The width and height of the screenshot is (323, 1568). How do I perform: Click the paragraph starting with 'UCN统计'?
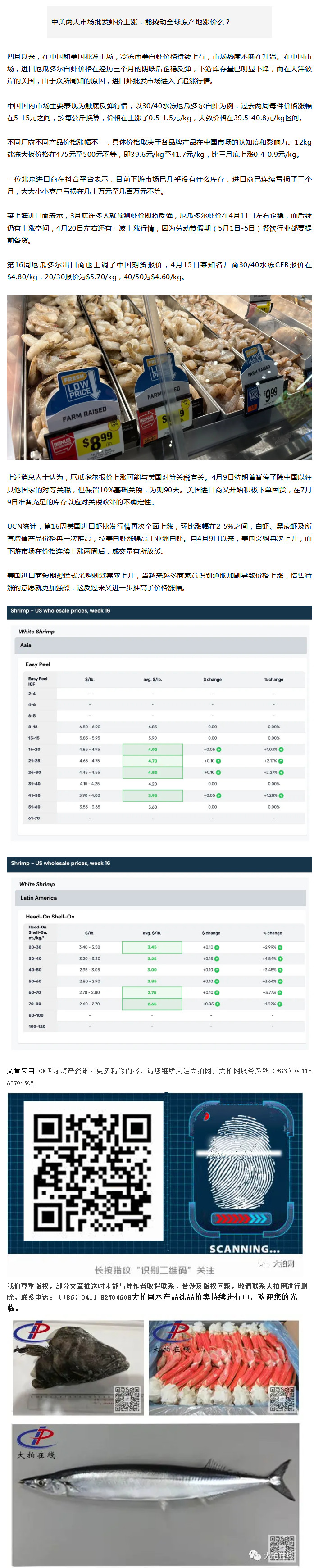pos(159,539)
